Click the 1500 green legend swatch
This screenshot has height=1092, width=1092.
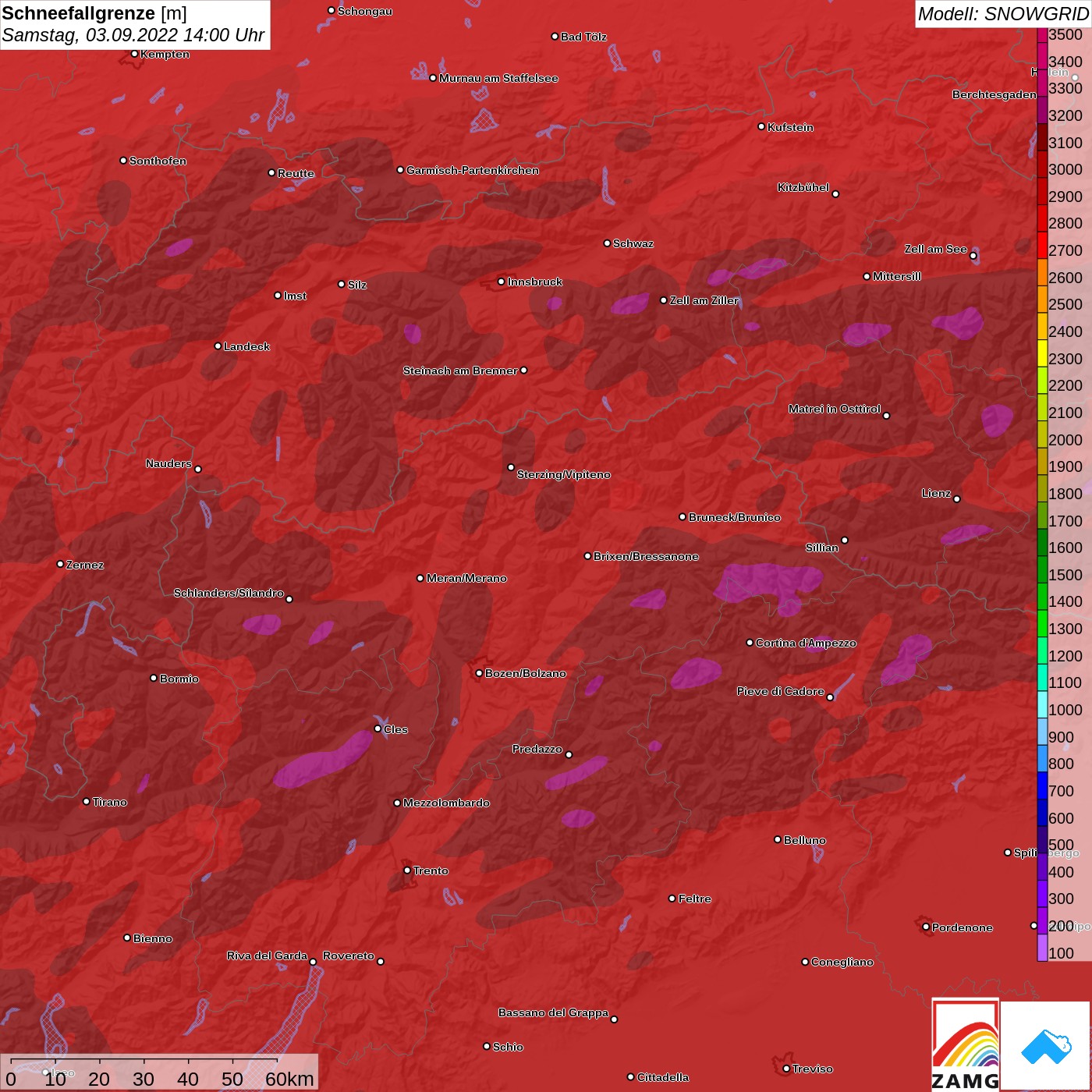pyautogui.click(x=1042, y=569)
